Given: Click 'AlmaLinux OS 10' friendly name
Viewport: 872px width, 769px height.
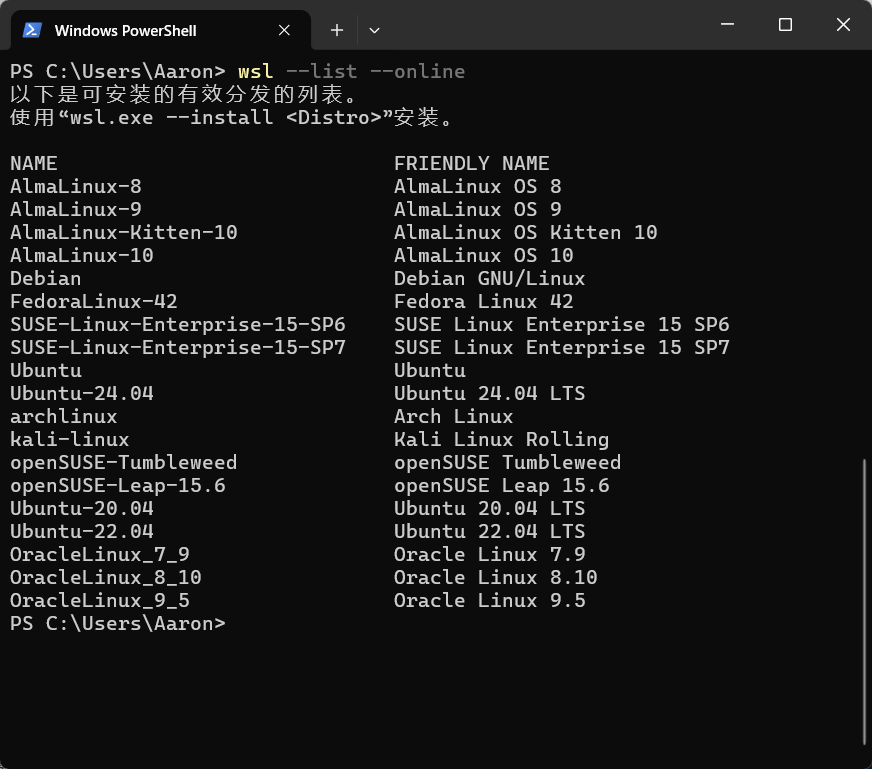Looking at the screenshot, I should pyautogui.click(x=484, y=255).
